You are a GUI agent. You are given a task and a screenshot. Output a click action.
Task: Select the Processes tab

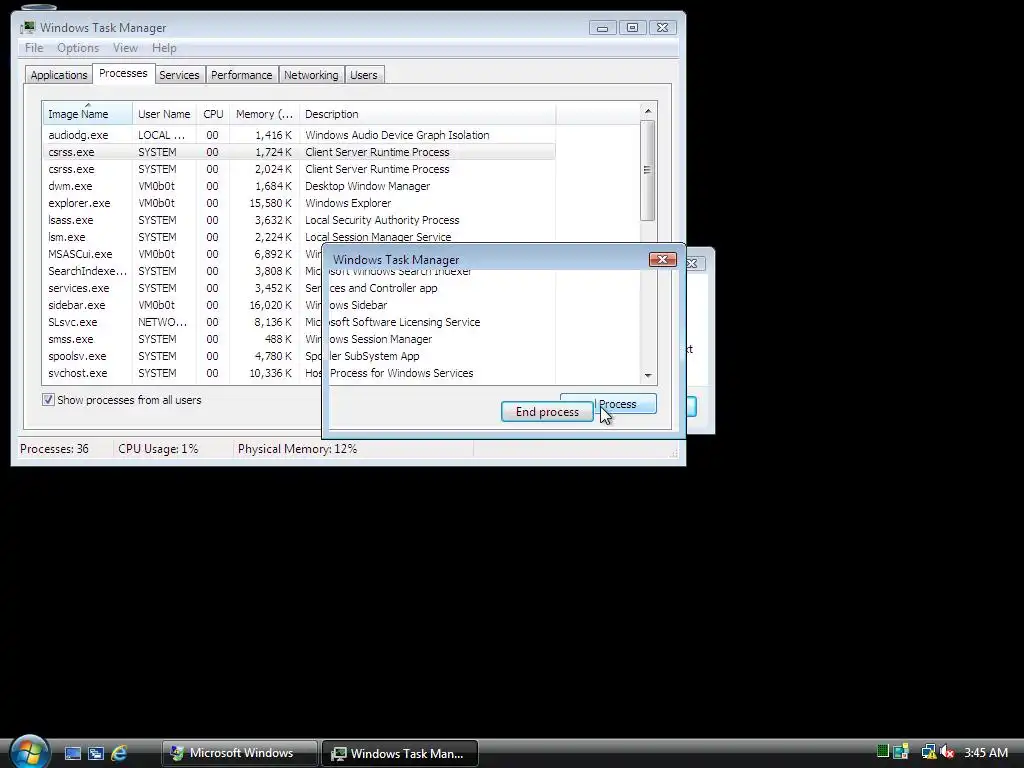(x=123, y=73)
